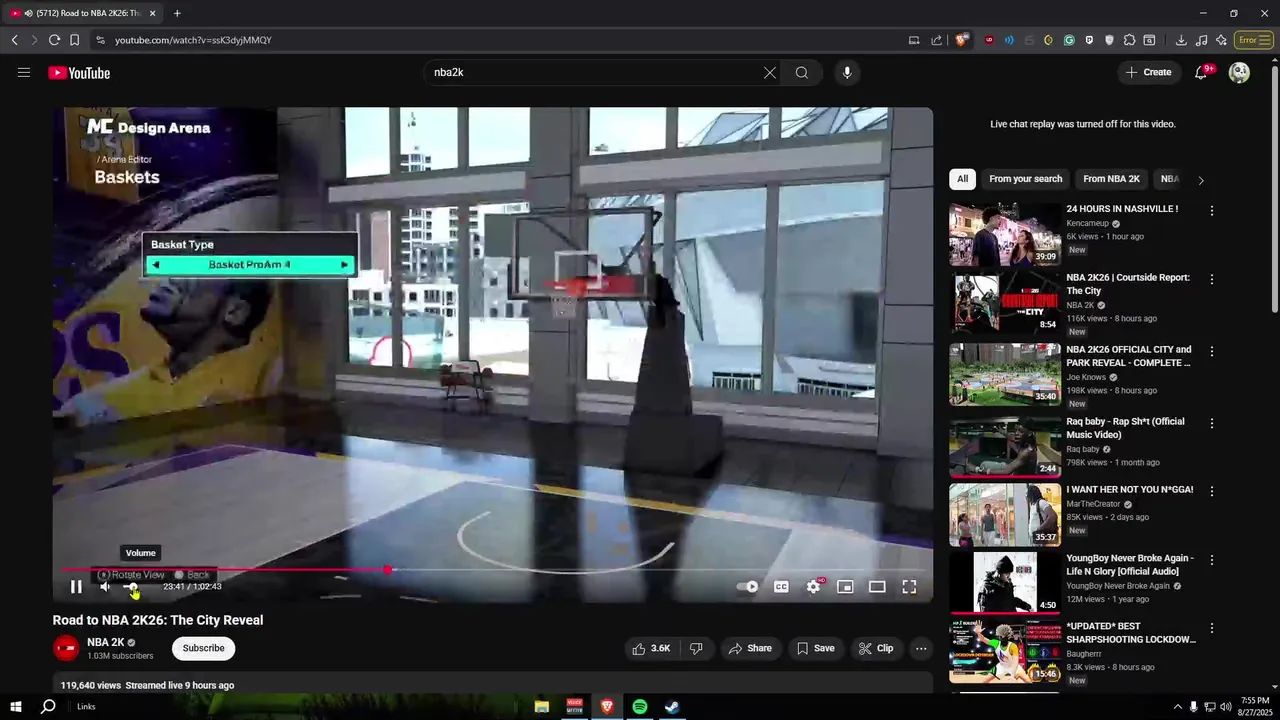Select the From NBA 2K chip
1280x720 pixels.
[x=1111, y=179]
